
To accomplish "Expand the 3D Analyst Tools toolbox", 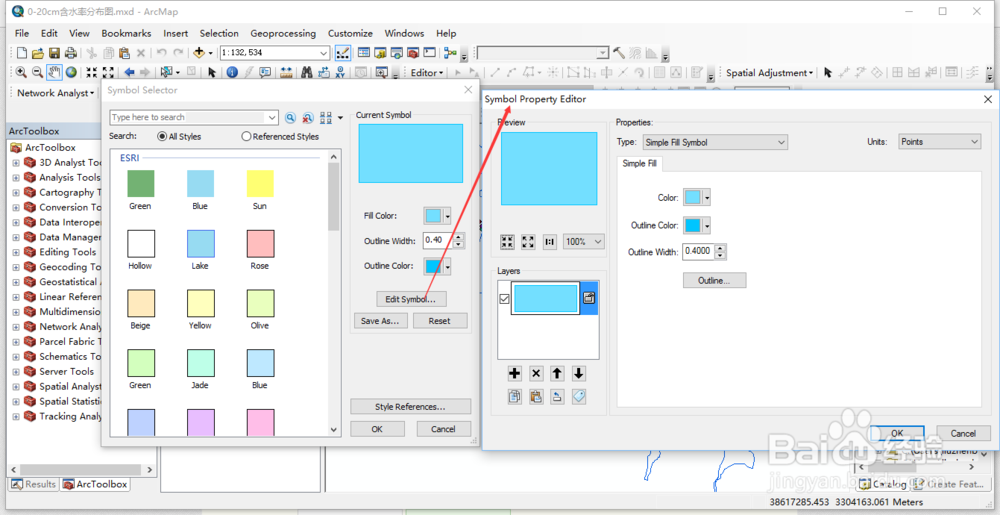I will [15, 163].
